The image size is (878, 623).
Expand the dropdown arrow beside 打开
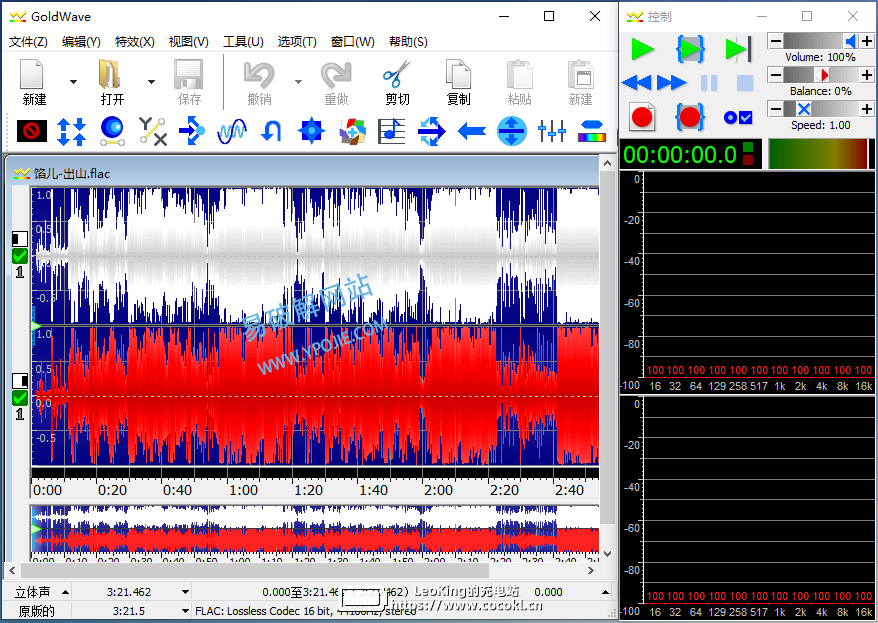point(151,82)
